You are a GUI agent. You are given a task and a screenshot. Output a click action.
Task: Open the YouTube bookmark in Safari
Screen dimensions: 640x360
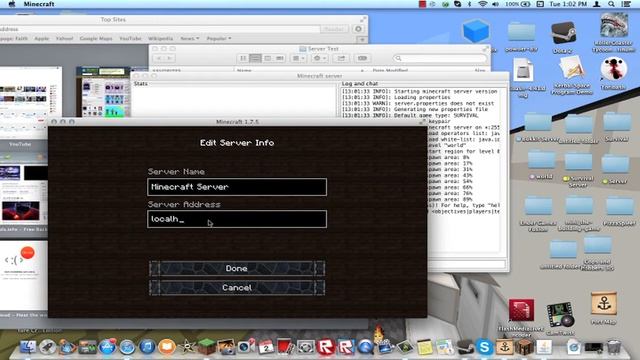tap(130, 38)
